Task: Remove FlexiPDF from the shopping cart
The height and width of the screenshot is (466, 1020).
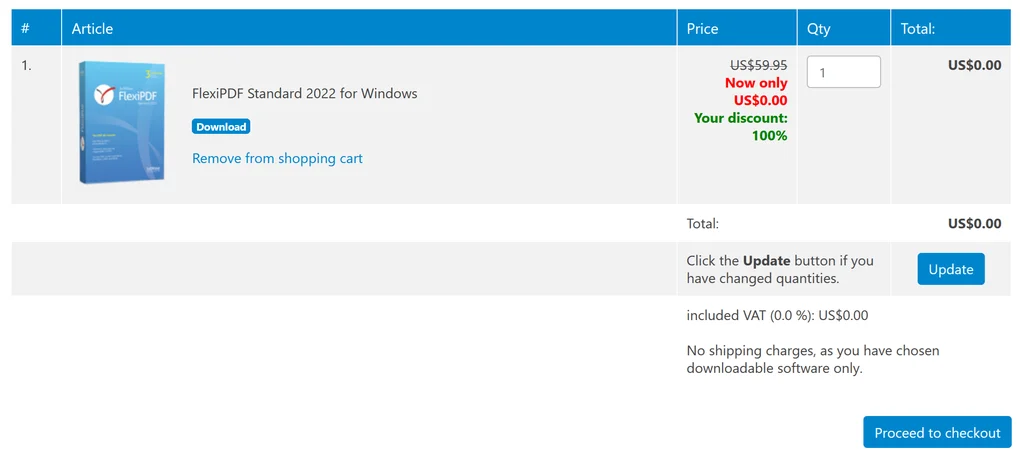Action: (277, 158)
